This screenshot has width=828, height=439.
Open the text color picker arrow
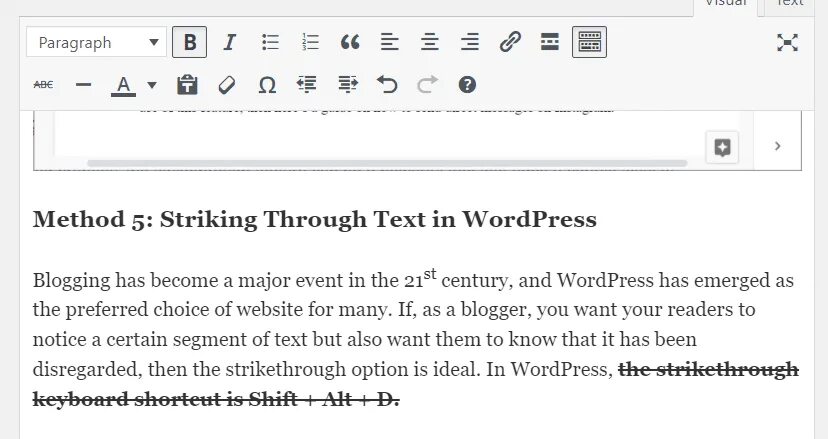pos(152,85)
